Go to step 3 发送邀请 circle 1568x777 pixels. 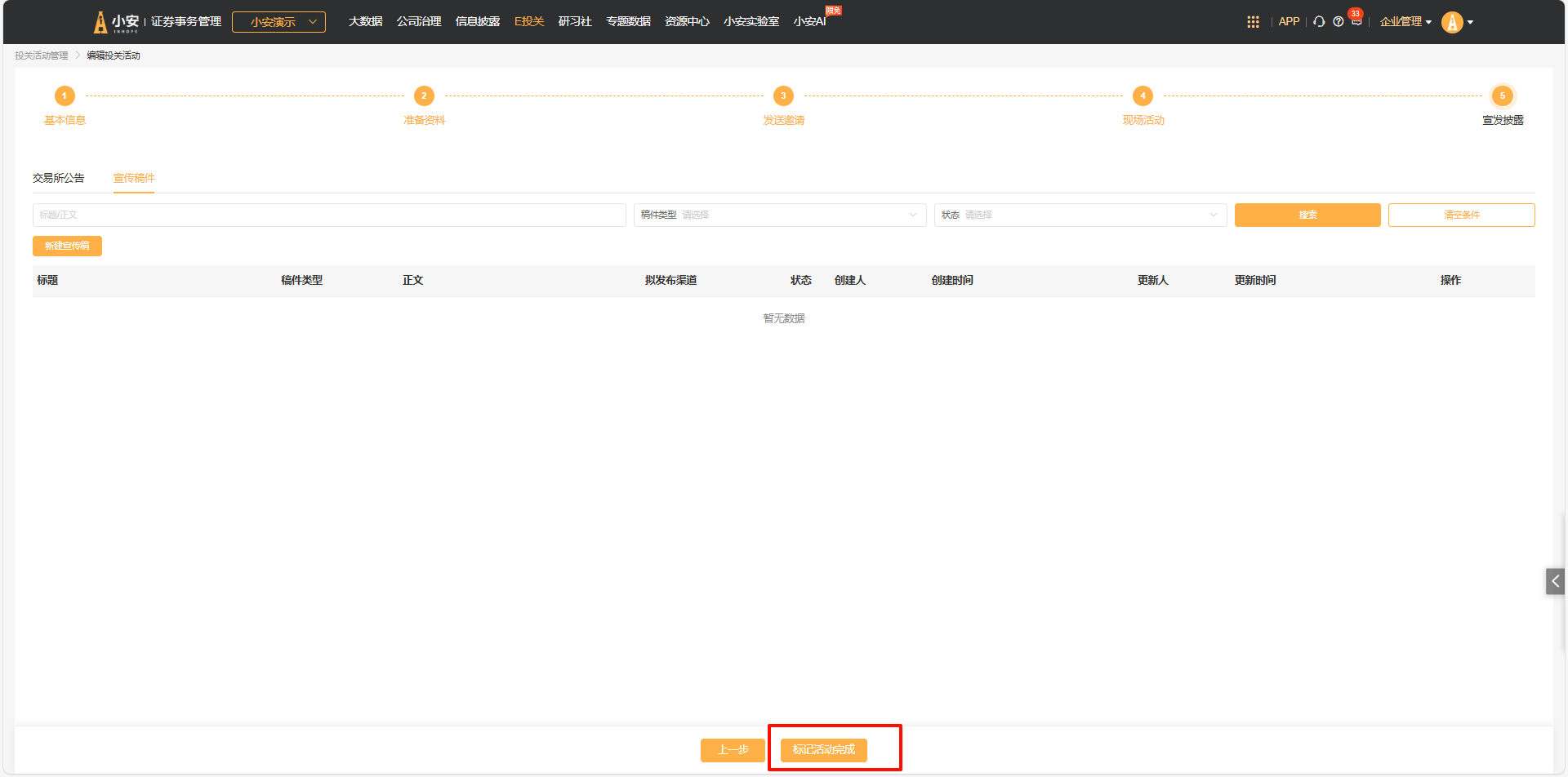(783, 95)
